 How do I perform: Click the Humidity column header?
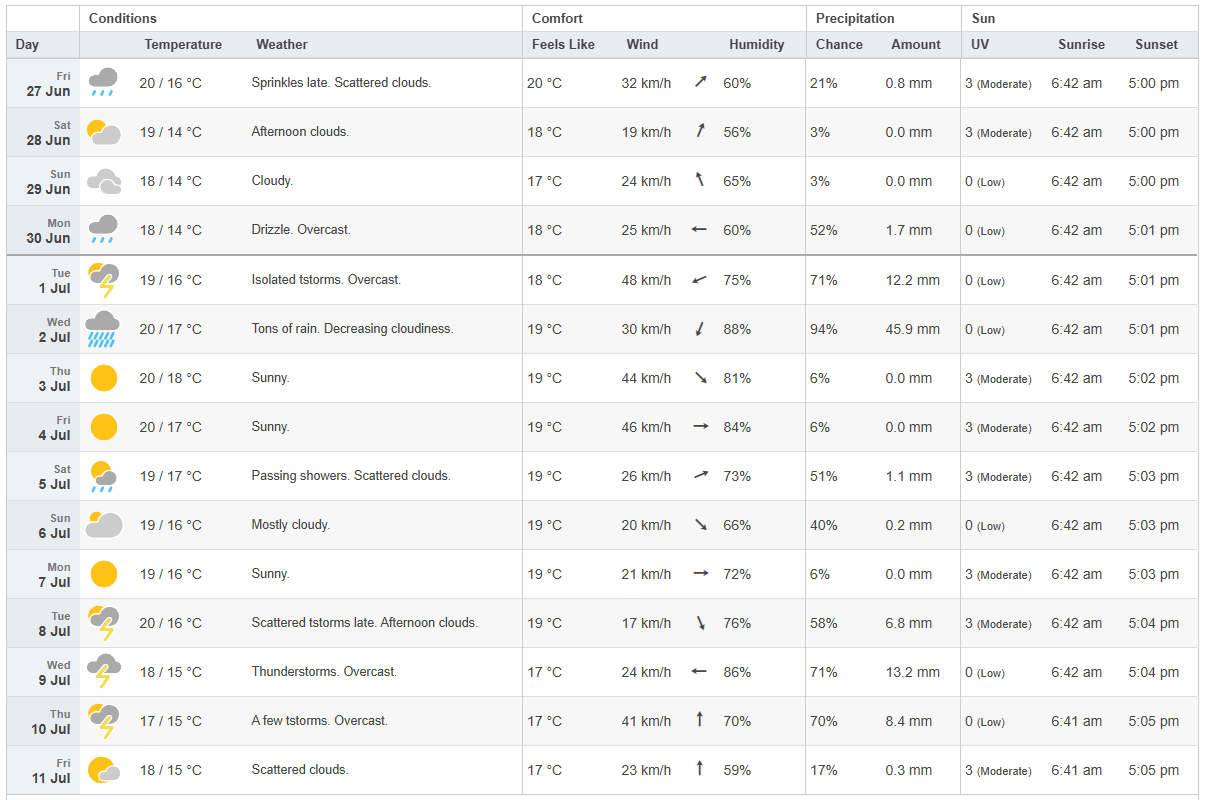tap(756, 45)
